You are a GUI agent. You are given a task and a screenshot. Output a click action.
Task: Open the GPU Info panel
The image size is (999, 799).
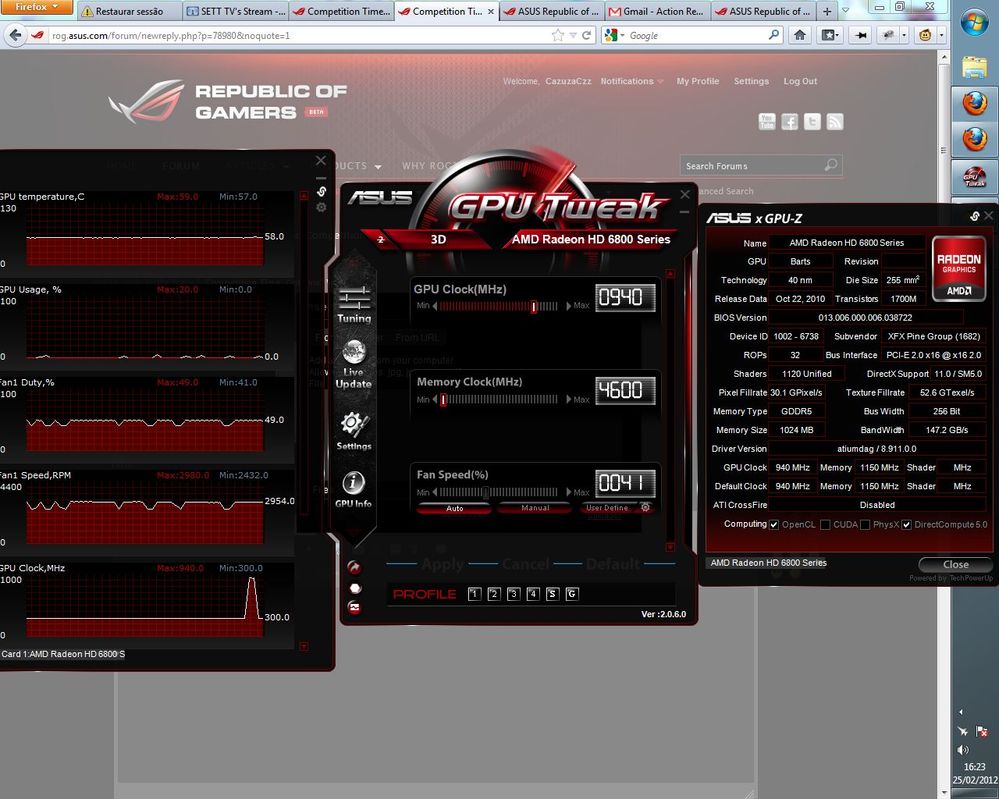[354, 489]
